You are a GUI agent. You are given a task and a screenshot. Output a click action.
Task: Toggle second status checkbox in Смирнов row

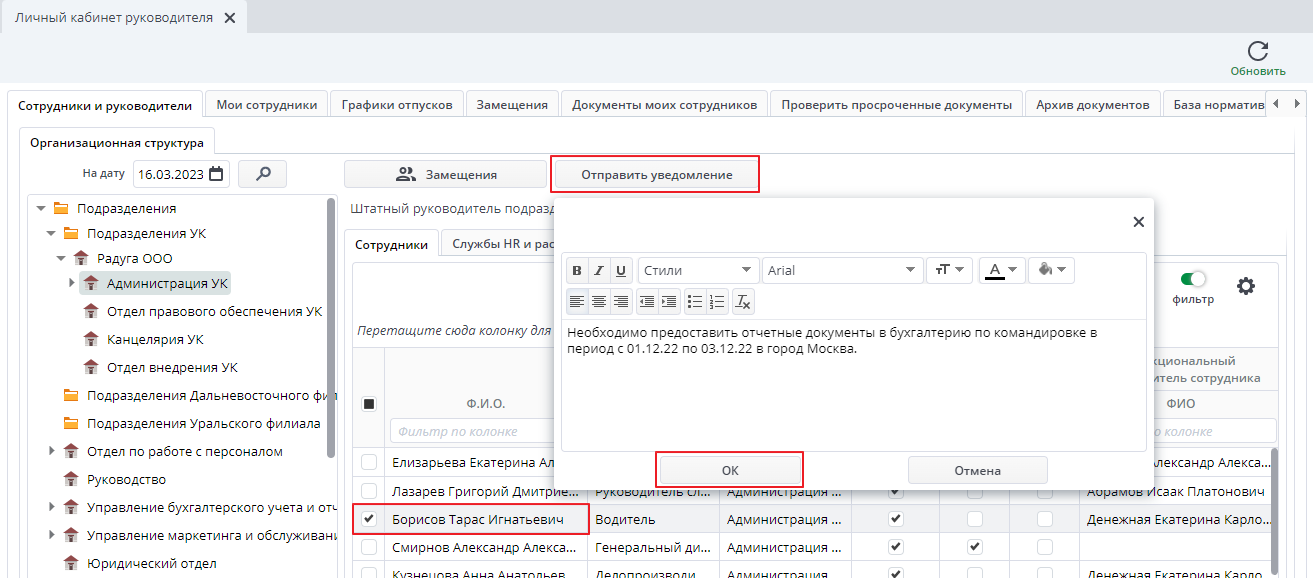tap(975, 547)
